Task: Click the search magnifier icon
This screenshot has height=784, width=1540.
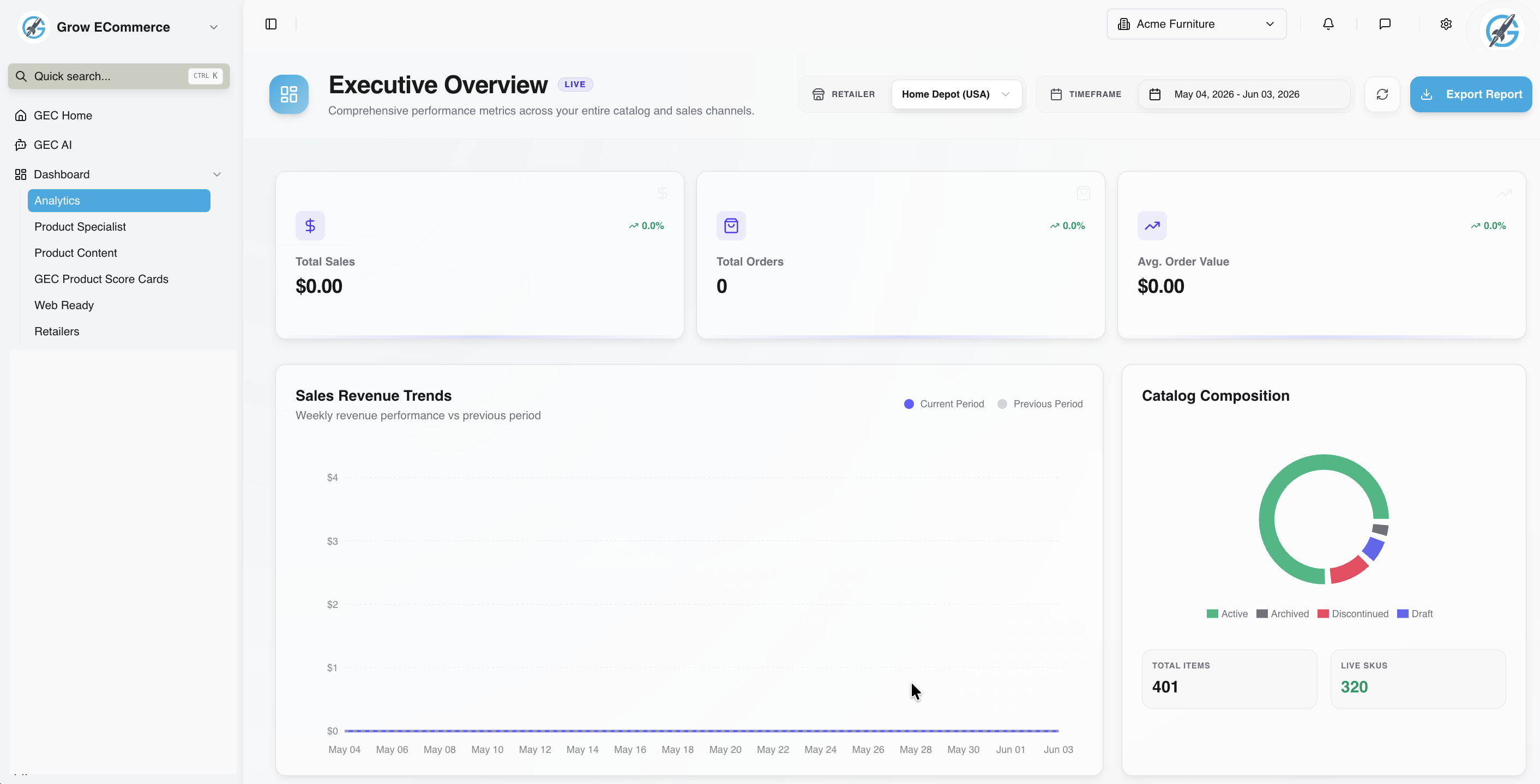Action: pyautogui.click(x=21, y=76)
